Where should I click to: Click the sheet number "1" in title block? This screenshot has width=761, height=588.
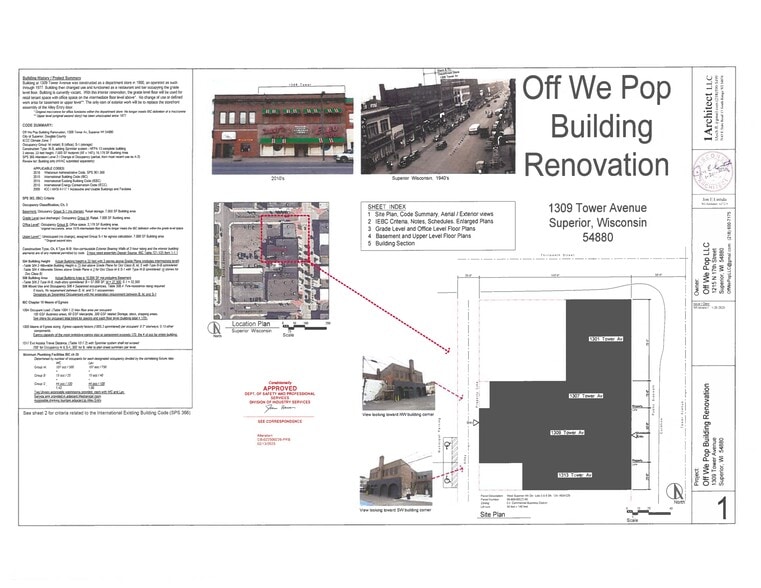pos(722,508)
